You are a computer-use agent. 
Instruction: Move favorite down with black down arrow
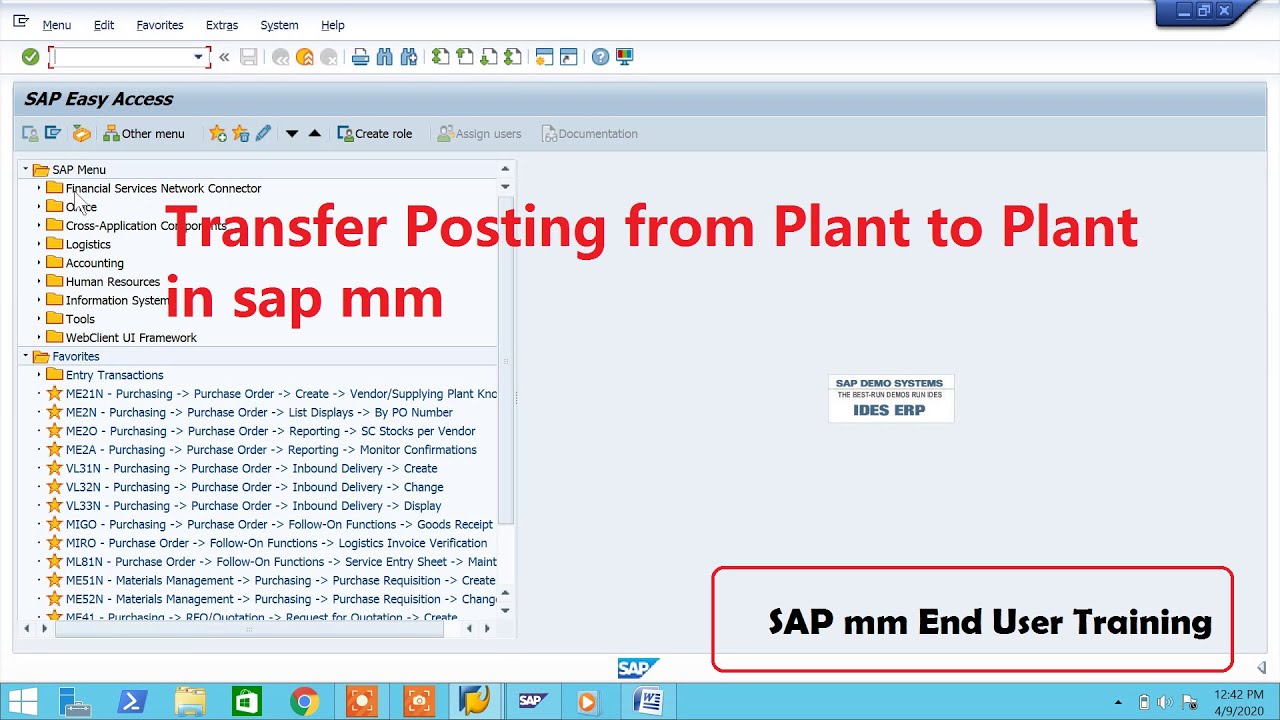point(292,133)
